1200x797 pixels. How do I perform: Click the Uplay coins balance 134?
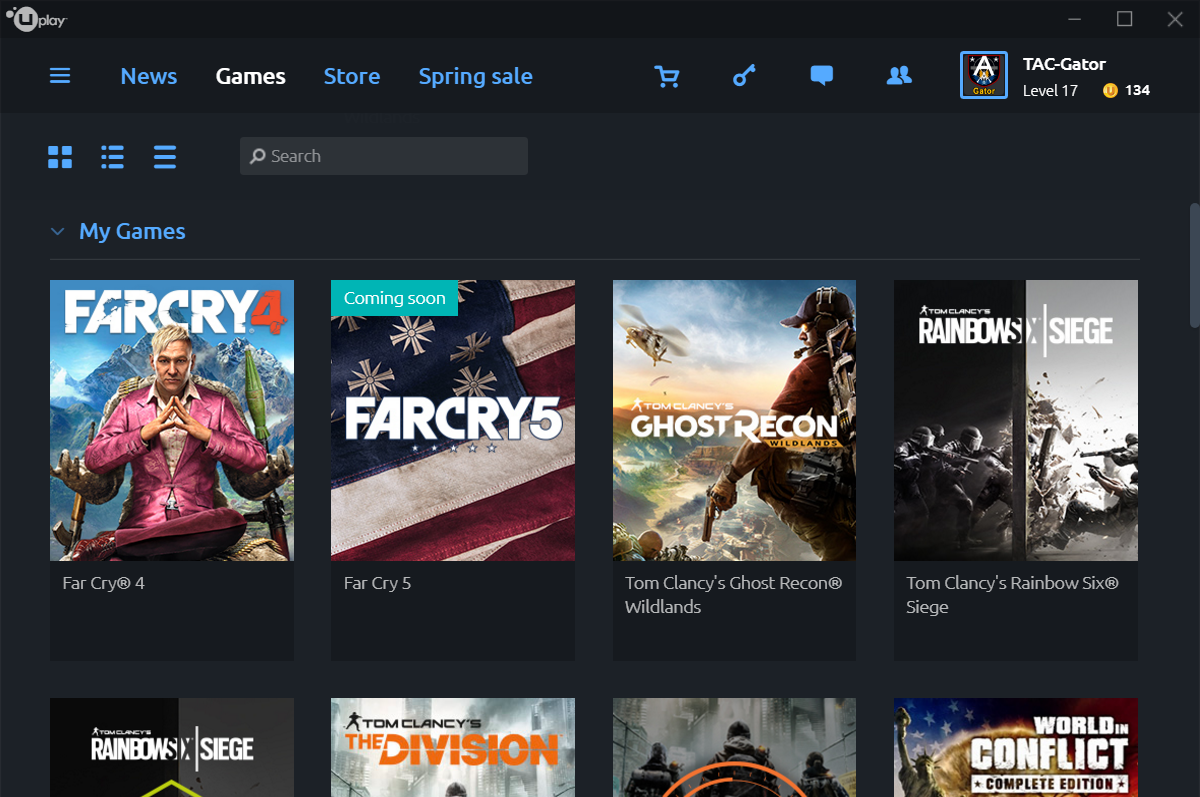pos(1127,90)
